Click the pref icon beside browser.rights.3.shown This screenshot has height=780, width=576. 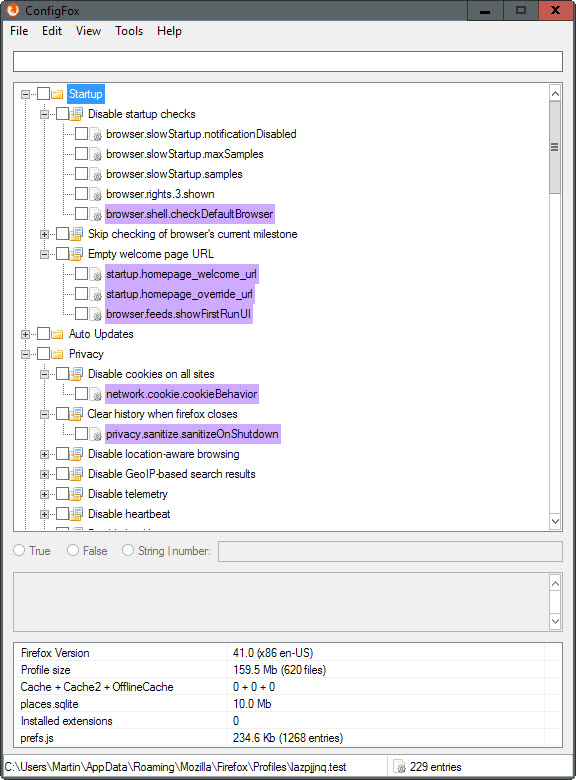[96, 194]
